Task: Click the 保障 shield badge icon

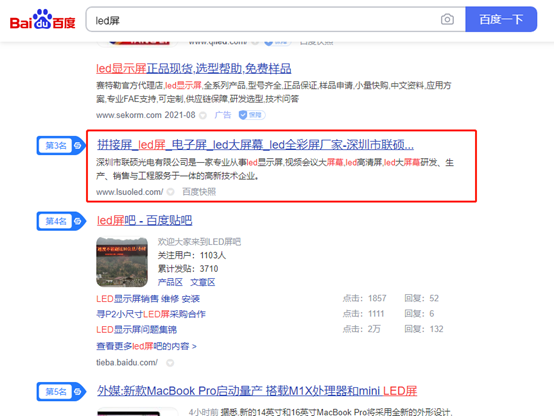Action: tap(252, 115)
